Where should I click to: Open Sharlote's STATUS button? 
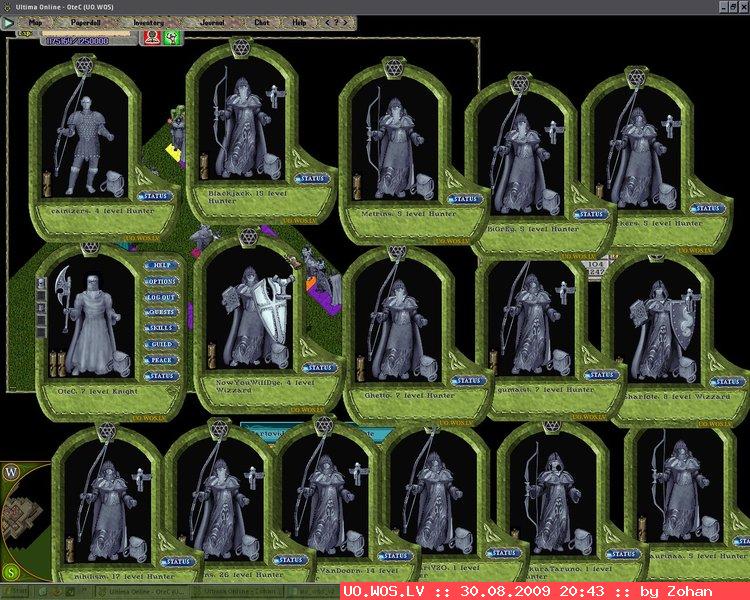[727, 382]
